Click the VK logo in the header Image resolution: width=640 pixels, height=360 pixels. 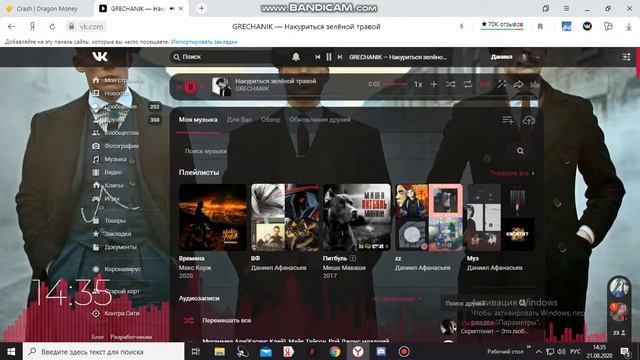click(x=100, y=56)
